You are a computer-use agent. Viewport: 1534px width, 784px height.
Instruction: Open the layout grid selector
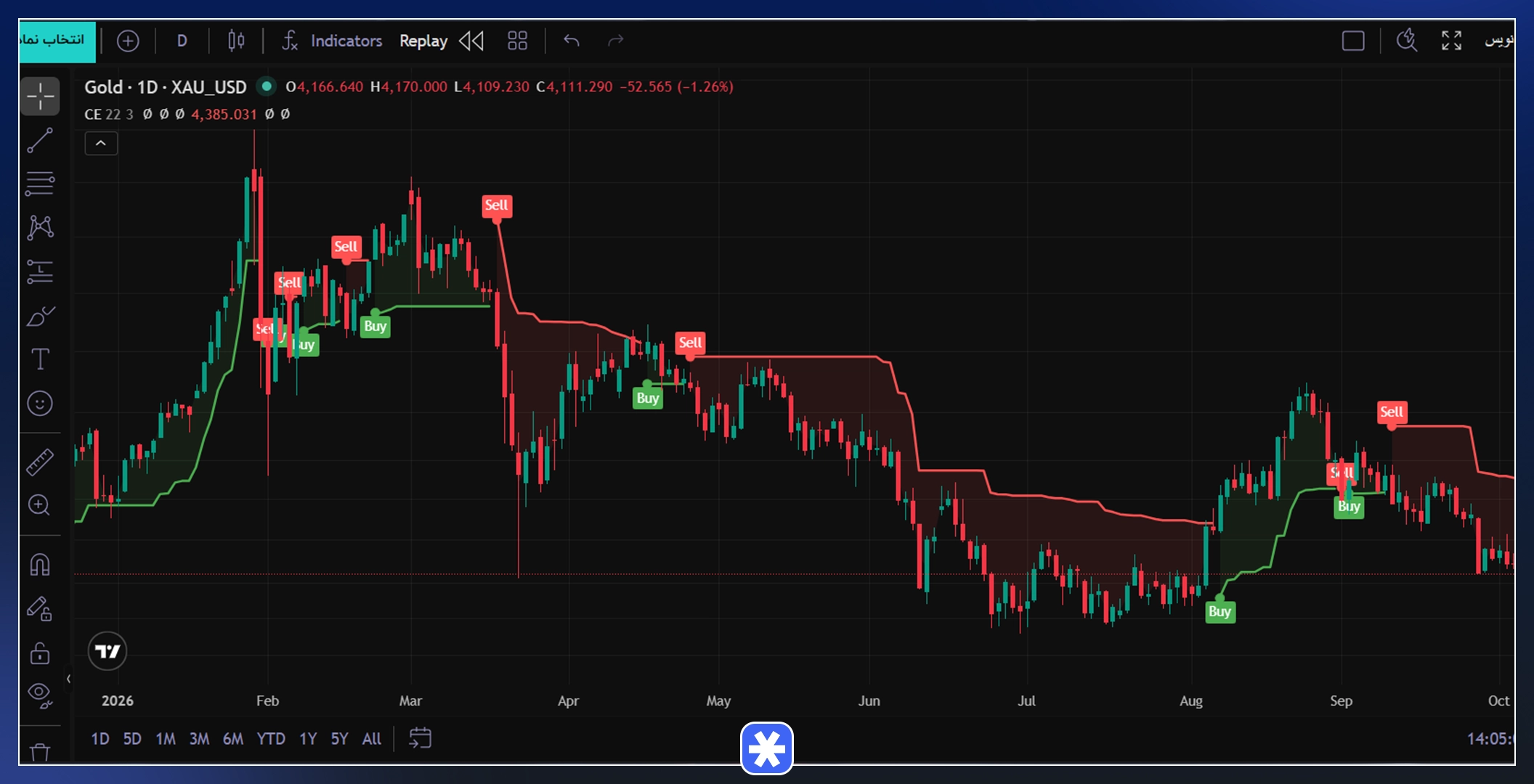point(517,41)
